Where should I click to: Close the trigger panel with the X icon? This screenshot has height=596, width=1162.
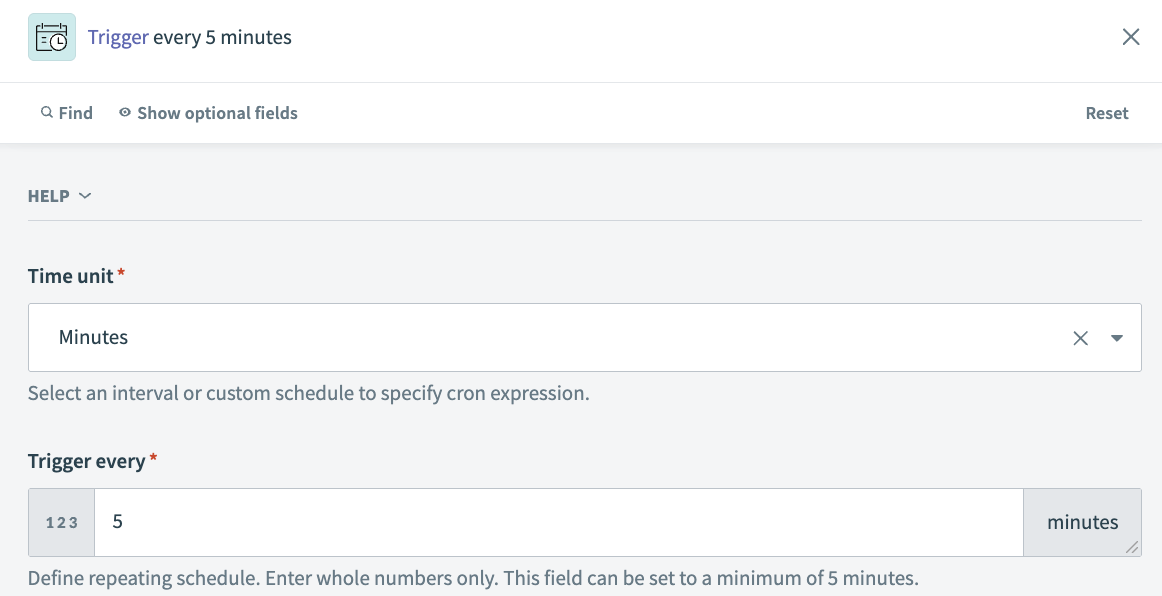1131,37
